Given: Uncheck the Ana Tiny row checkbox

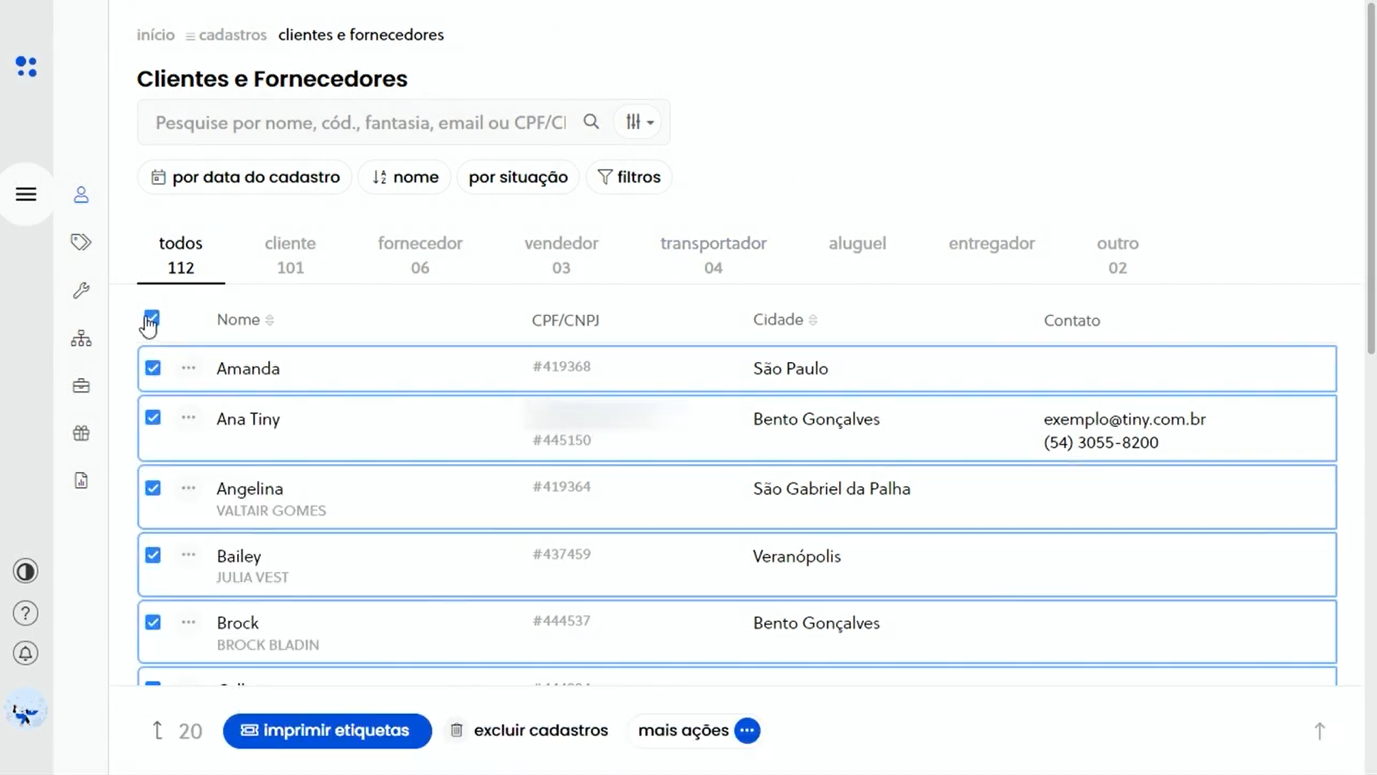Looking at the screenshot, I should (x=153, y=418).
